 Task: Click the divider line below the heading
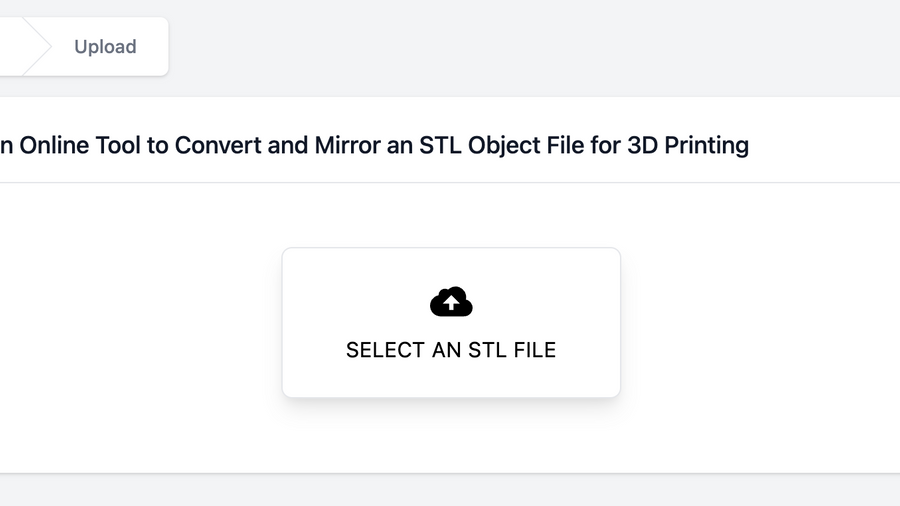(x=450, y=182)
